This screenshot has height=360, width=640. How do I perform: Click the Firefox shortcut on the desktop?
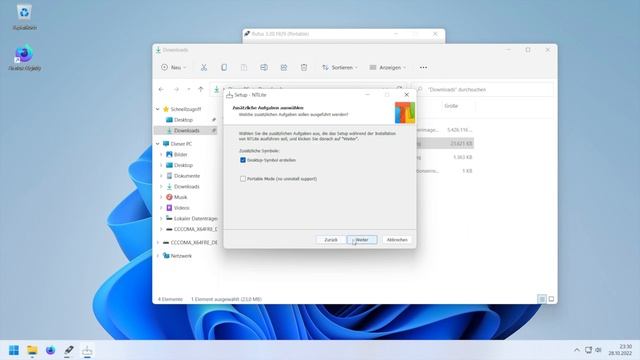(x=24, y=57)
